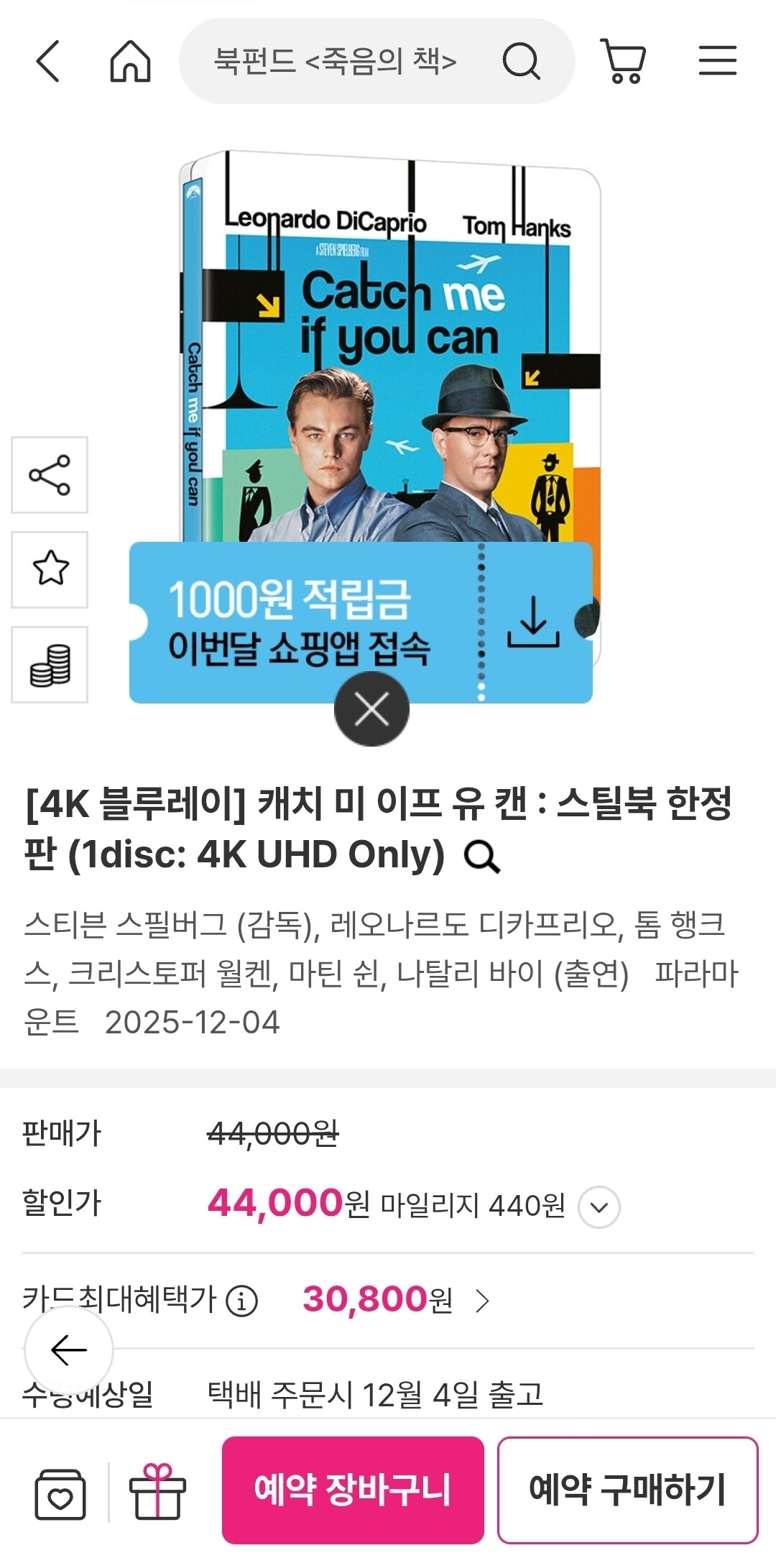The height and width of the screenshot is (1568, 776).
Task: Expand the 마일리지 440원 dropdown chevron
Action: (599, 1207)
